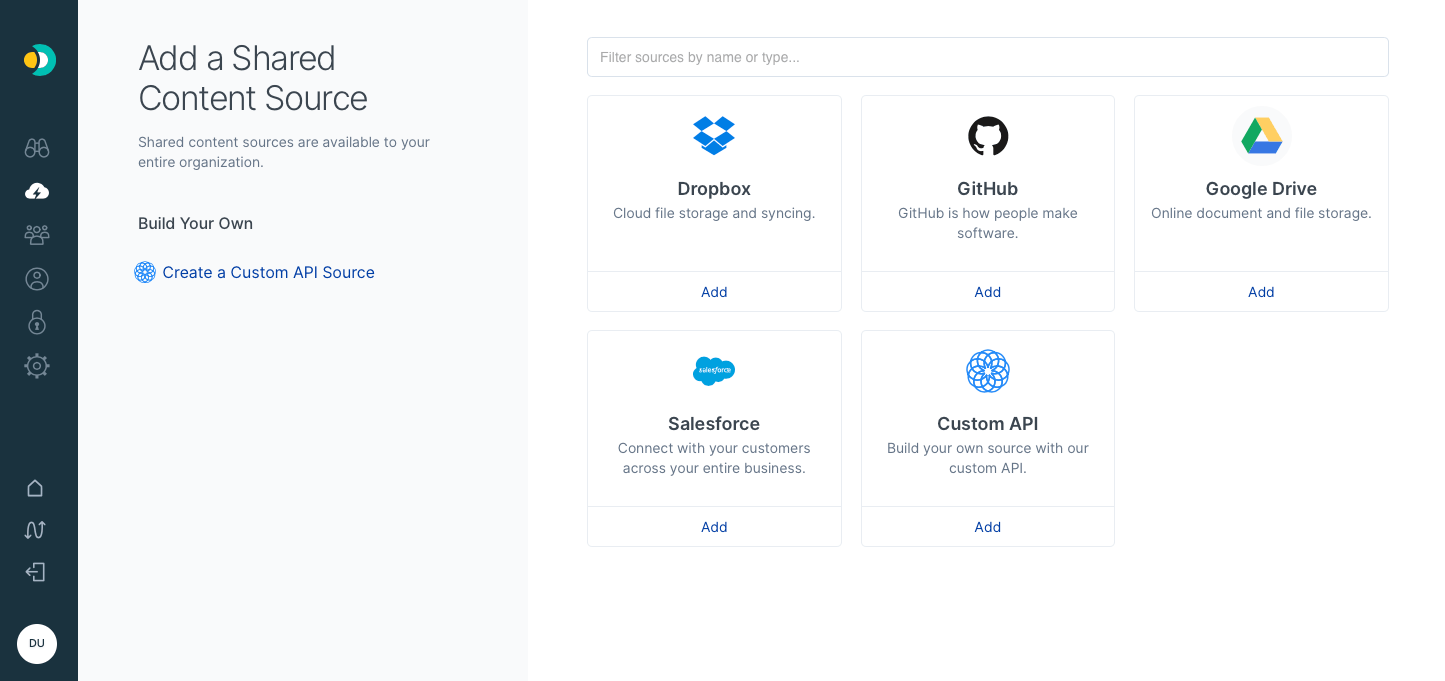Screen dimensions: 1445x681
Task: Open the settings gear icon
Action: pyautogui.click(x=37, y=366)
